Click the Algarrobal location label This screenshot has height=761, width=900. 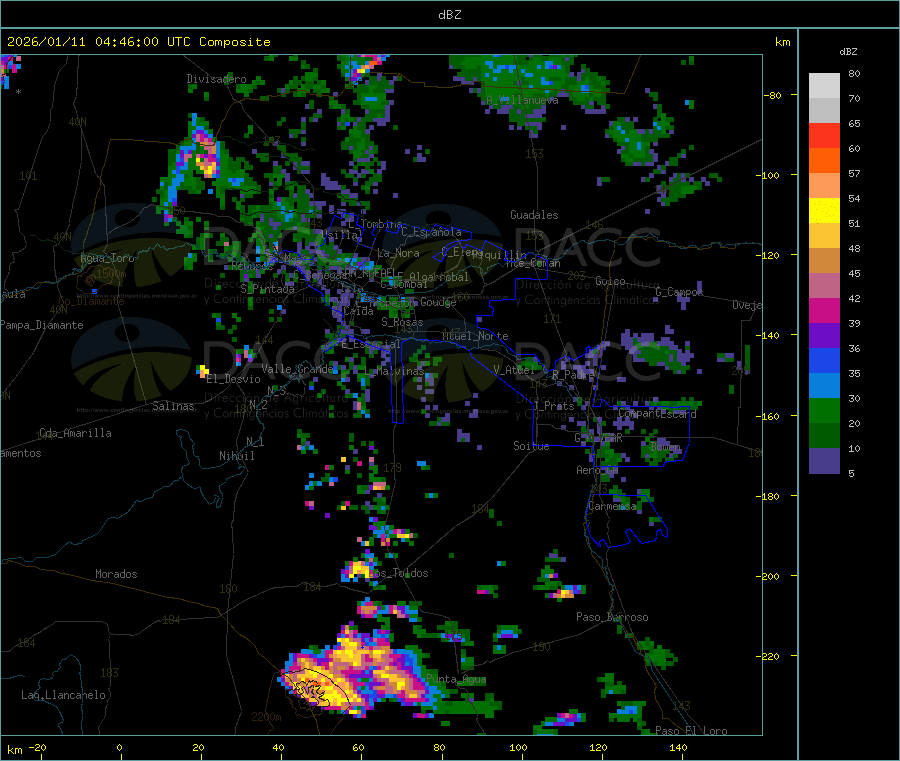439,277
